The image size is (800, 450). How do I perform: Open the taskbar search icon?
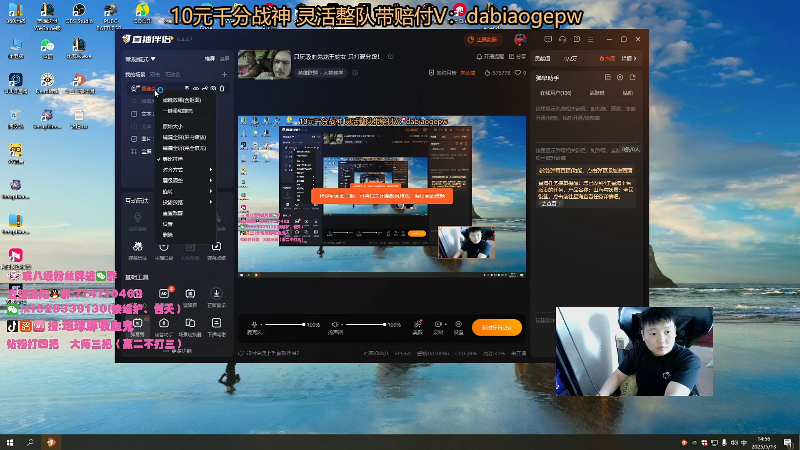click(30, 442)
